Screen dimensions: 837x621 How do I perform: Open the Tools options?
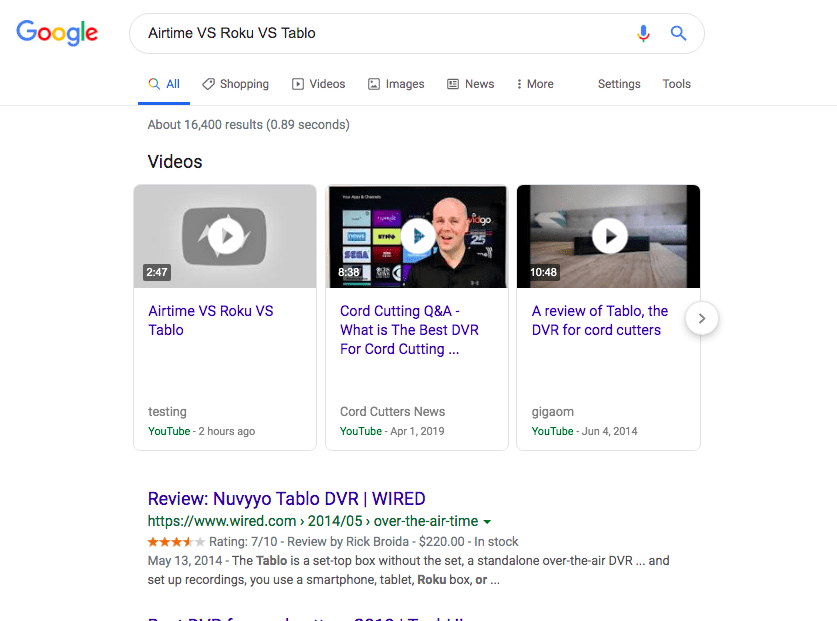pyautogui.click(x=676, y=84)
